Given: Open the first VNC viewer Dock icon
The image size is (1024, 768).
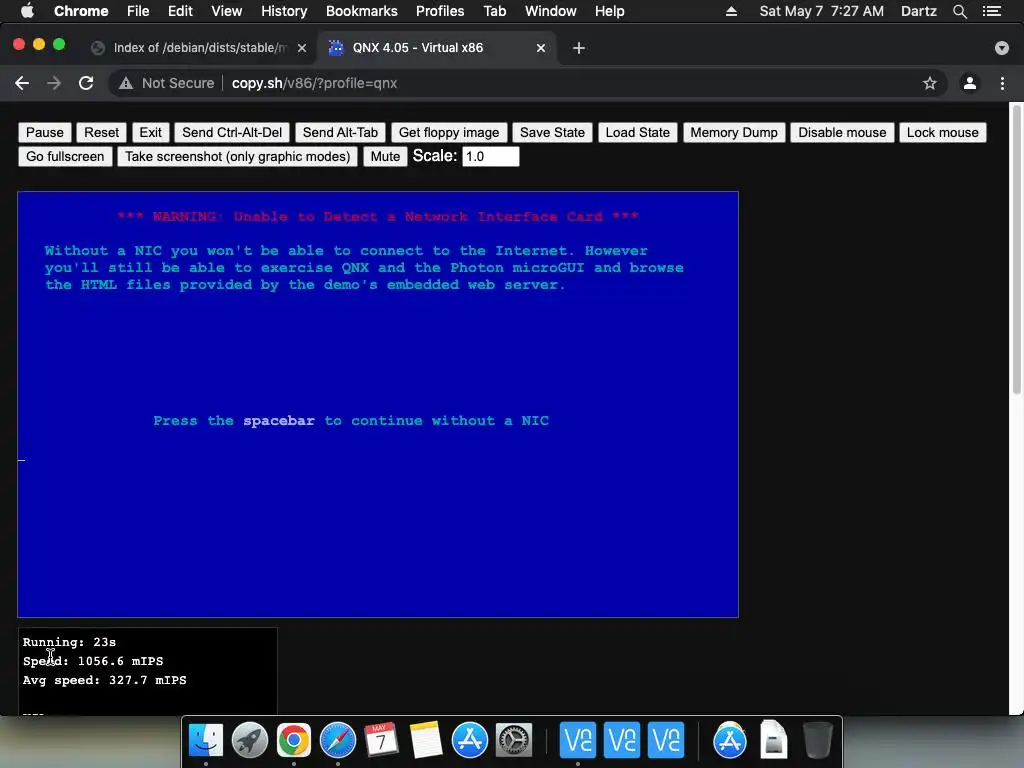Looking at the screenshot, I should [x=578, y=740].
